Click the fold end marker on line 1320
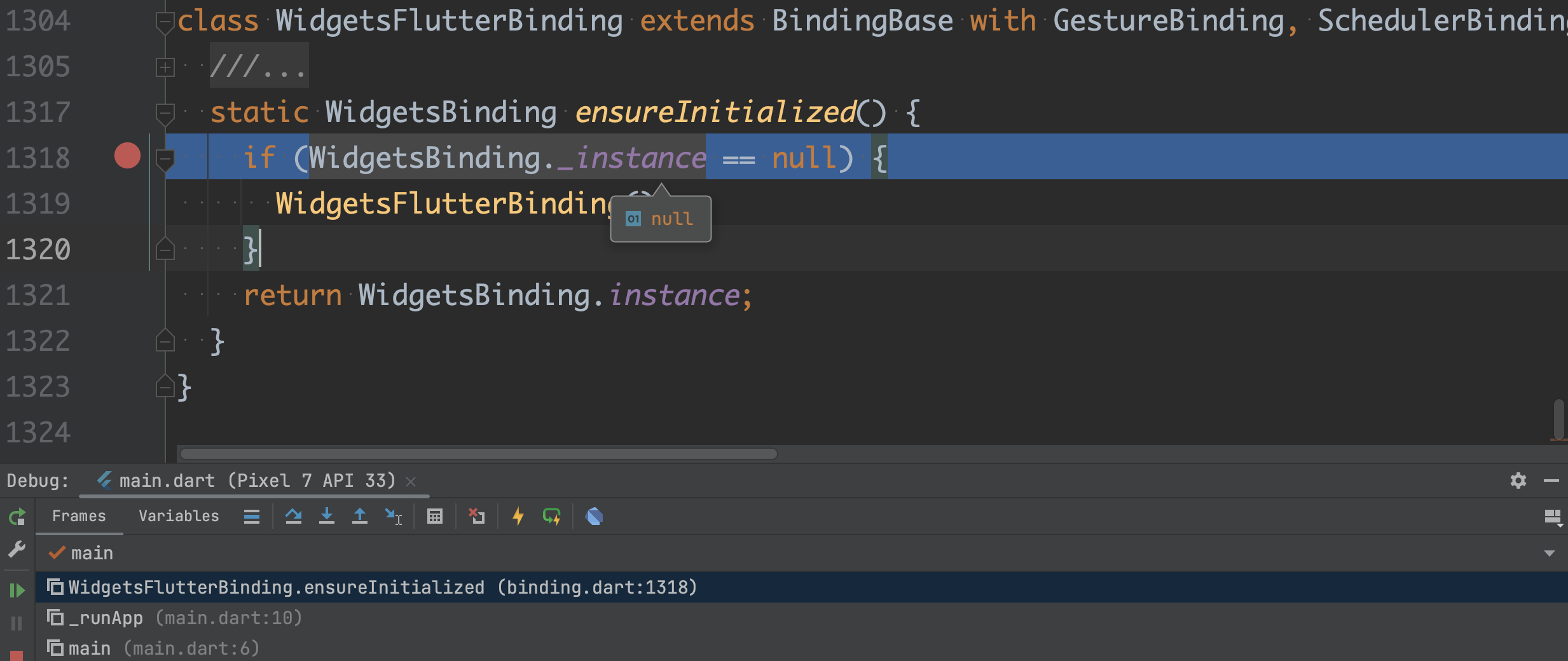The image size is (1568, 661). [x=165, y=249]
